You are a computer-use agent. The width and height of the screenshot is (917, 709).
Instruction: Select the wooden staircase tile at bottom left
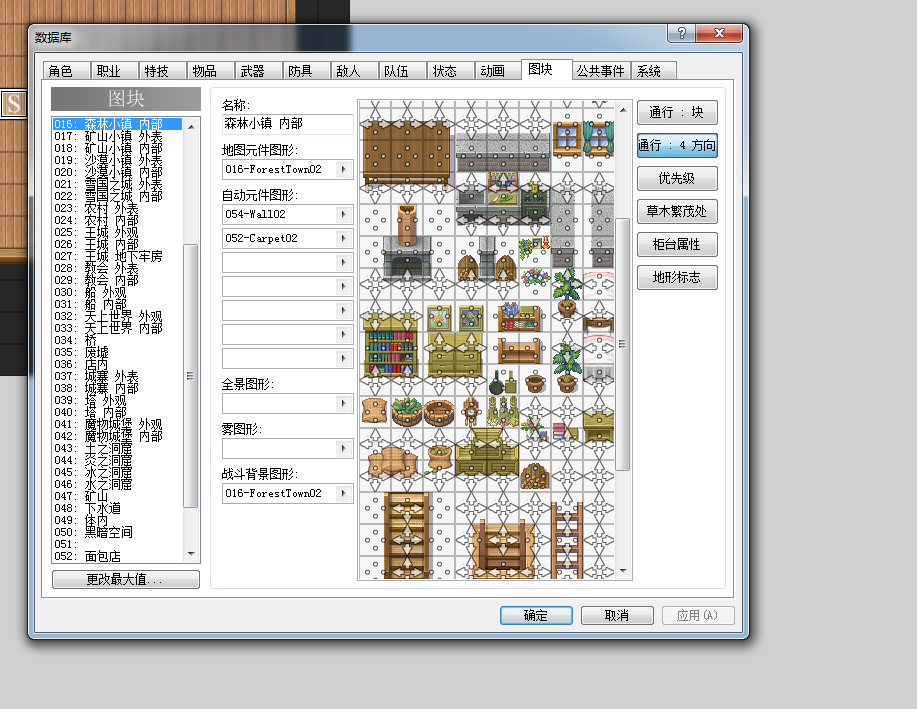[x=406, y=535]
